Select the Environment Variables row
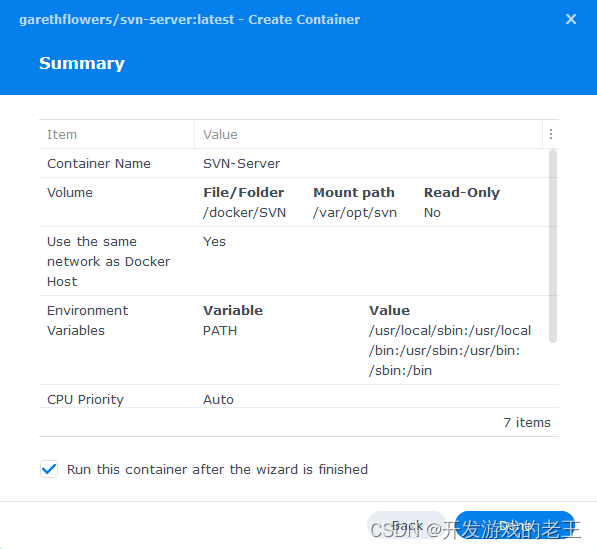 [x=294, y=340]
